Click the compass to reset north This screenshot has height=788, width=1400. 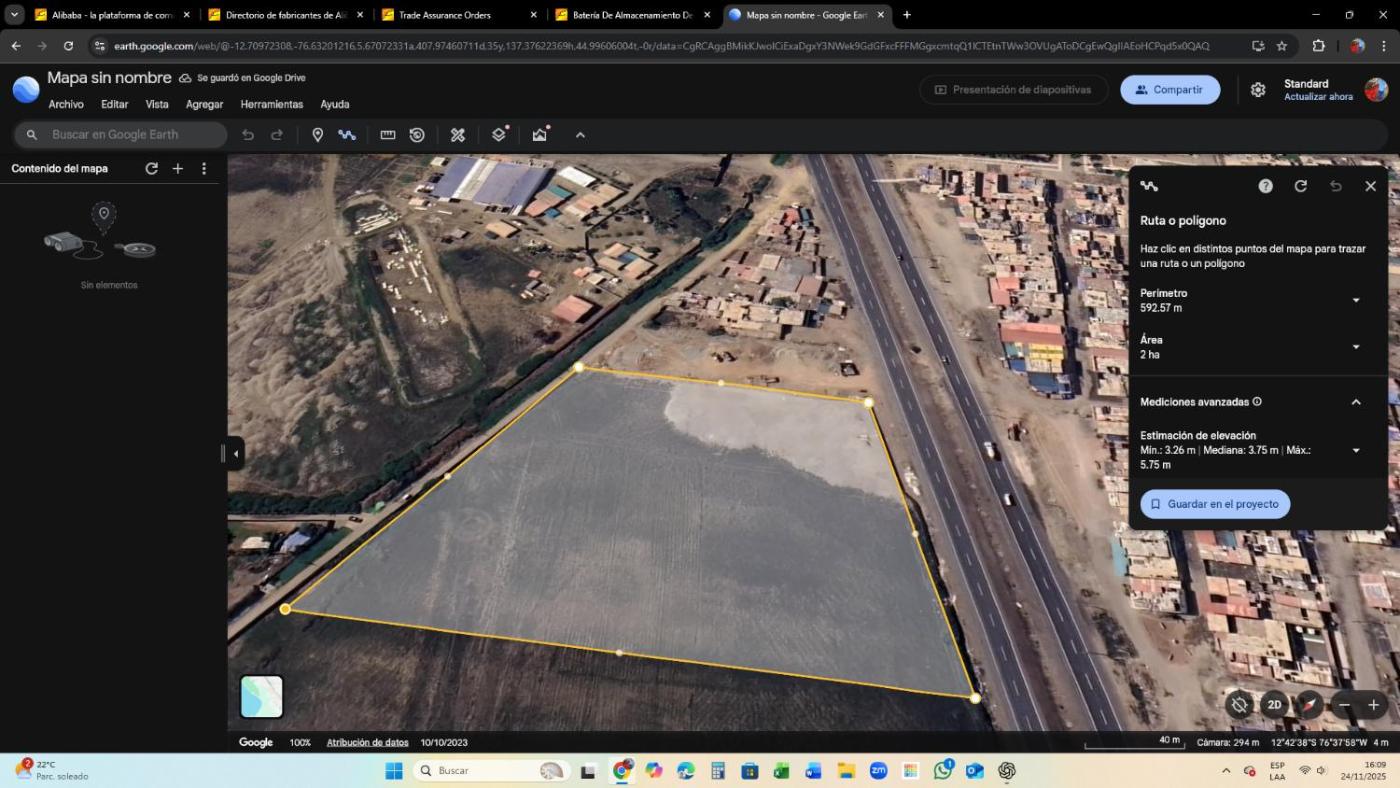[1309, 705]
